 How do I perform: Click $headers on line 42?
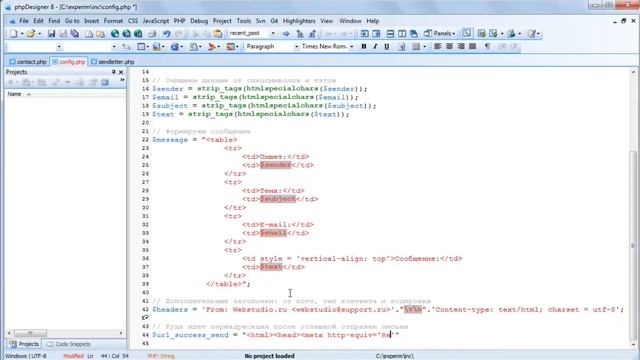pyautogui.click(x=170, y=310)
